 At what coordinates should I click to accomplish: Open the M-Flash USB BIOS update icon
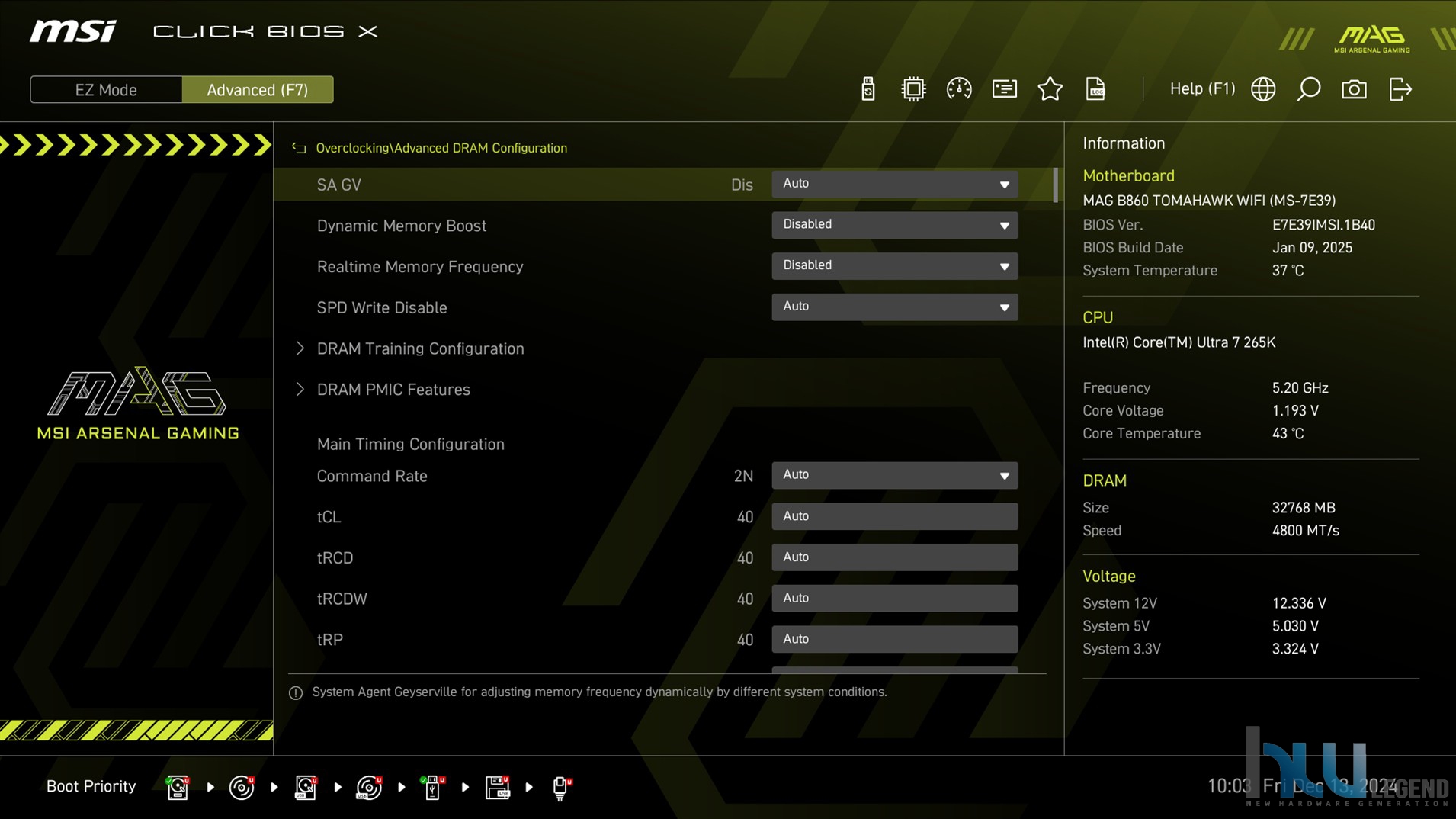click(x=868, y=89)
